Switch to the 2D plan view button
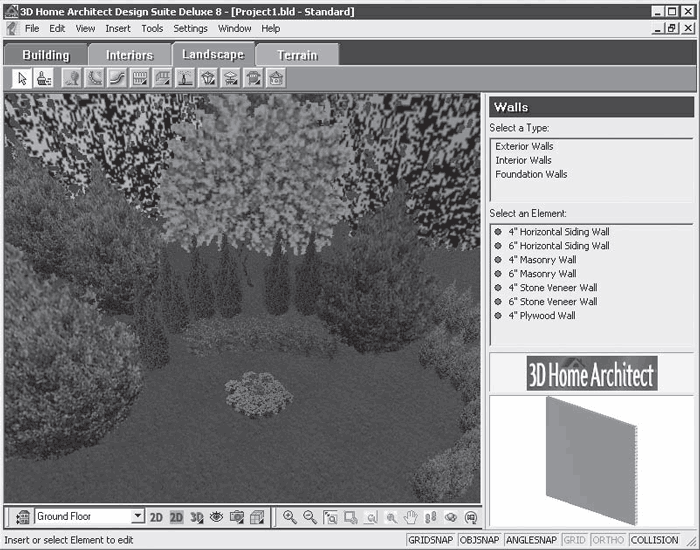Screen dimensions: 700x550 pyautogui.click(x=156, y=517)
